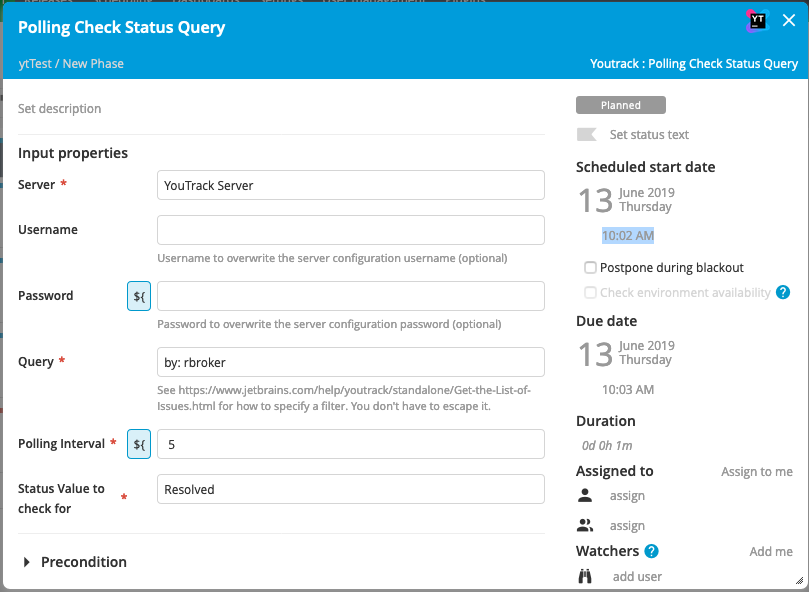Close the Polling Check Status Query dialog
This screenshot has width=809, height=592.
789,20
